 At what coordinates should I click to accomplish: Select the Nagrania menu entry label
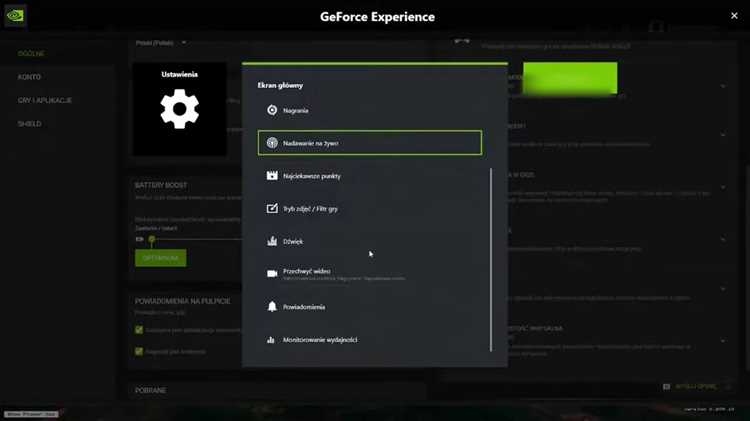295,111
